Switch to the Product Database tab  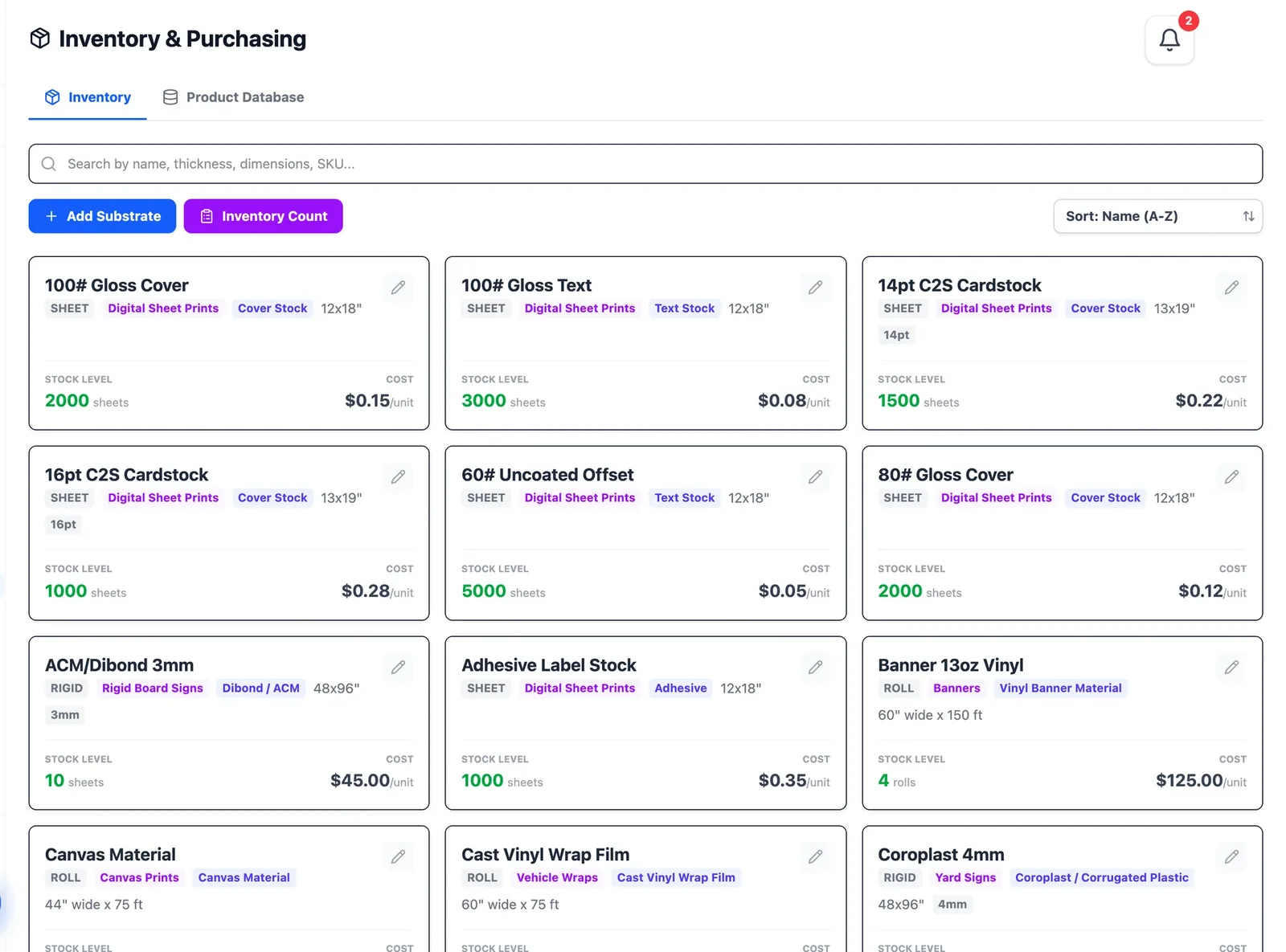[x=234, y=97]
